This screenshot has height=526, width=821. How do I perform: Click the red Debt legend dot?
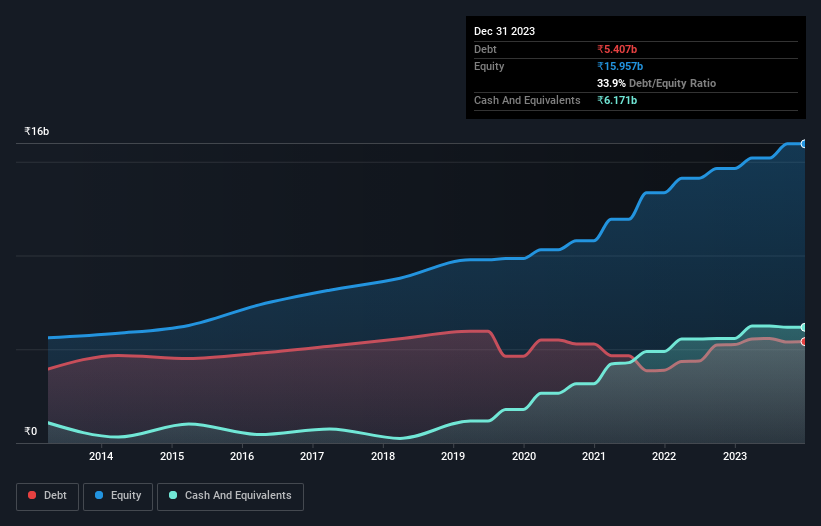tap(32, 495)
